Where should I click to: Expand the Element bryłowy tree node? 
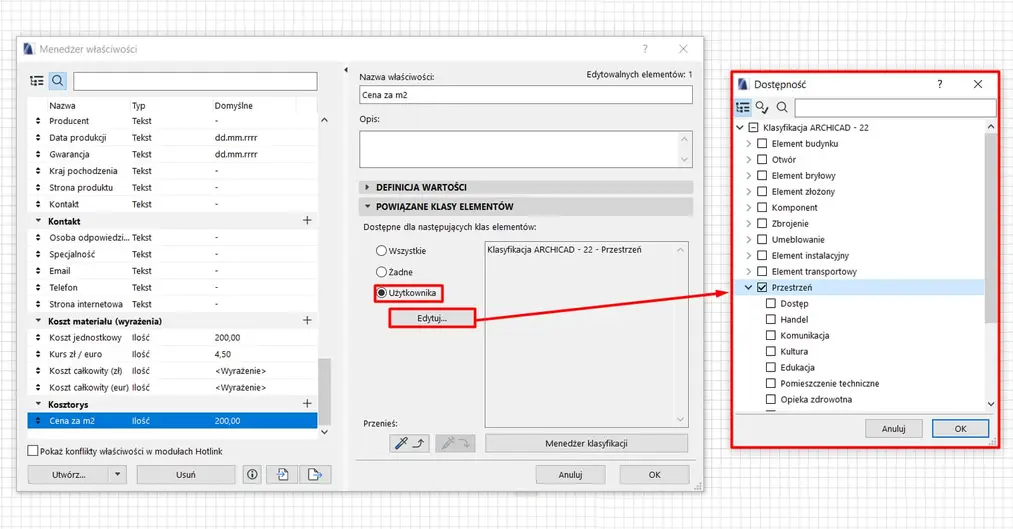pos(749,176)
